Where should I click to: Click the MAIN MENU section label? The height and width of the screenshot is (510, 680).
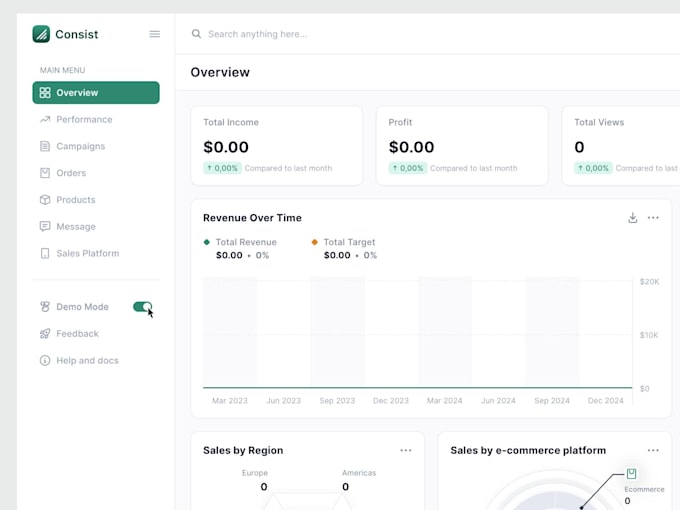coord(62,70)
